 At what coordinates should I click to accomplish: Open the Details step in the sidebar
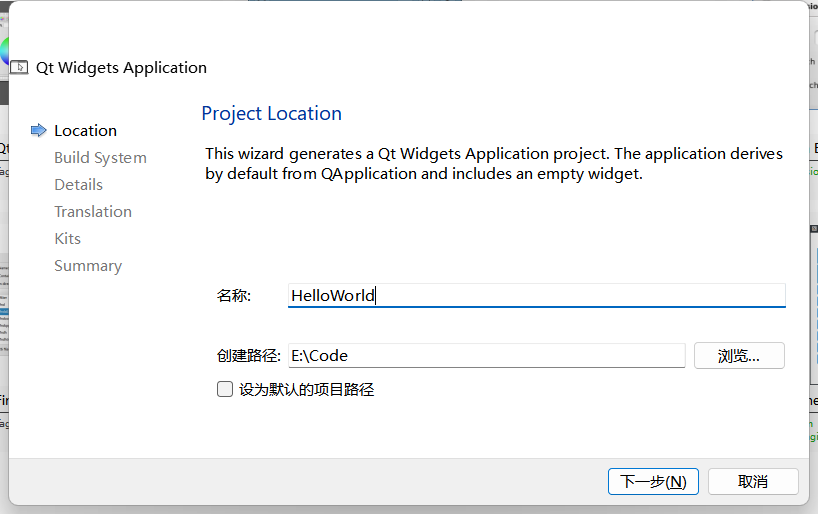[78, 184]
